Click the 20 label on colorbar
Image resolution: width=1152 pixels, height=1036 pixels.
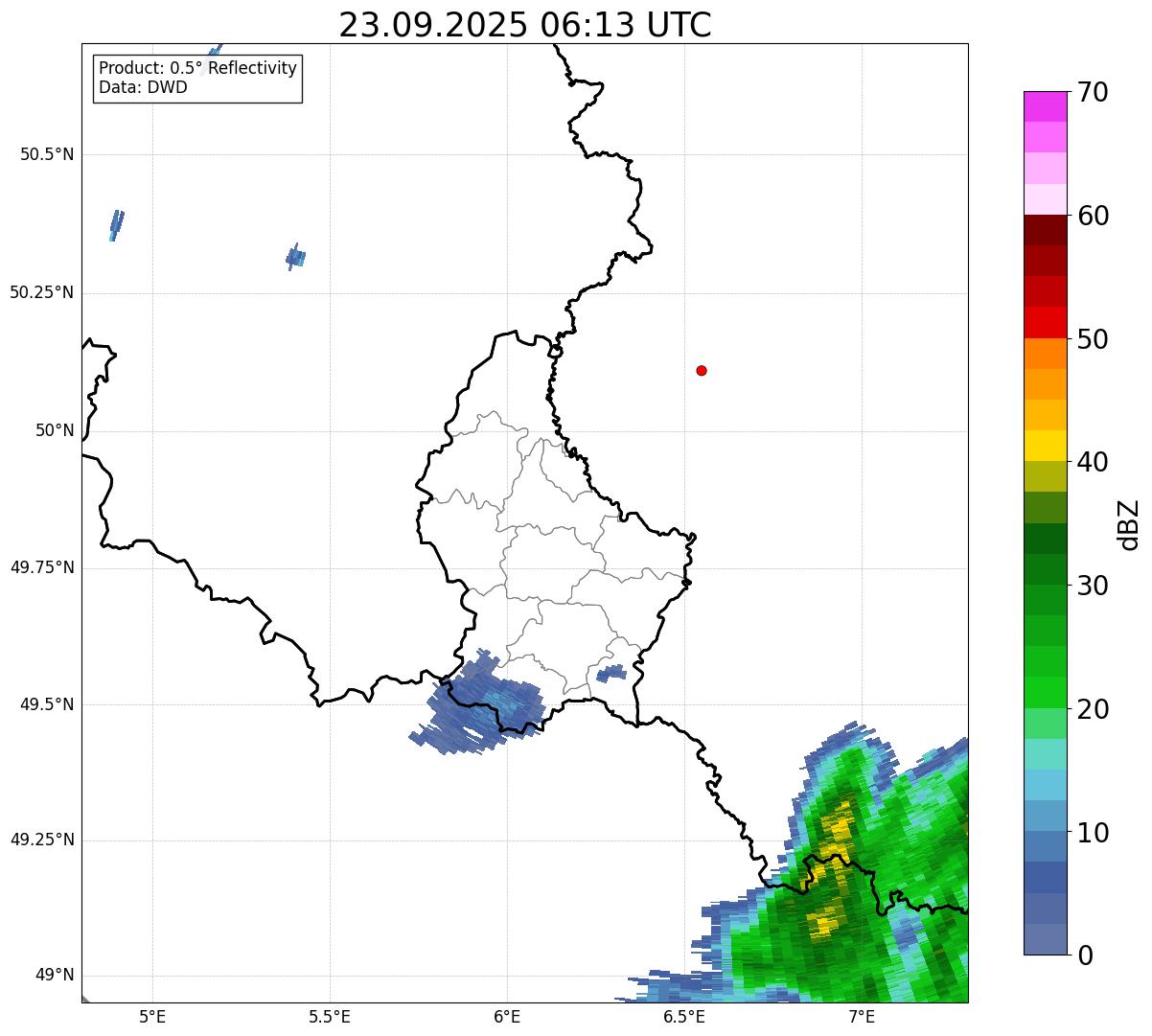coord(1094,709)
